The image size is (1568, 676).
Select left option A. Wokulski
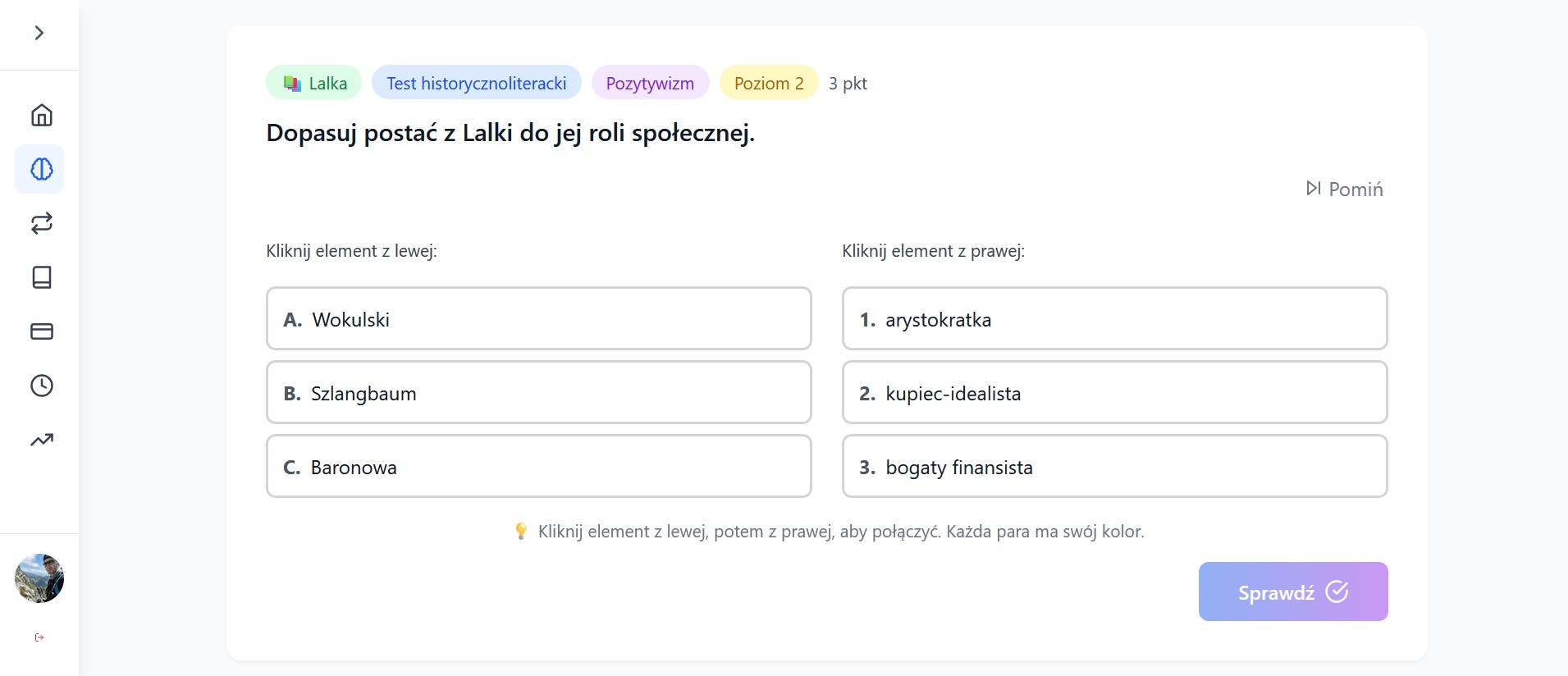click(x=538, y=319)
